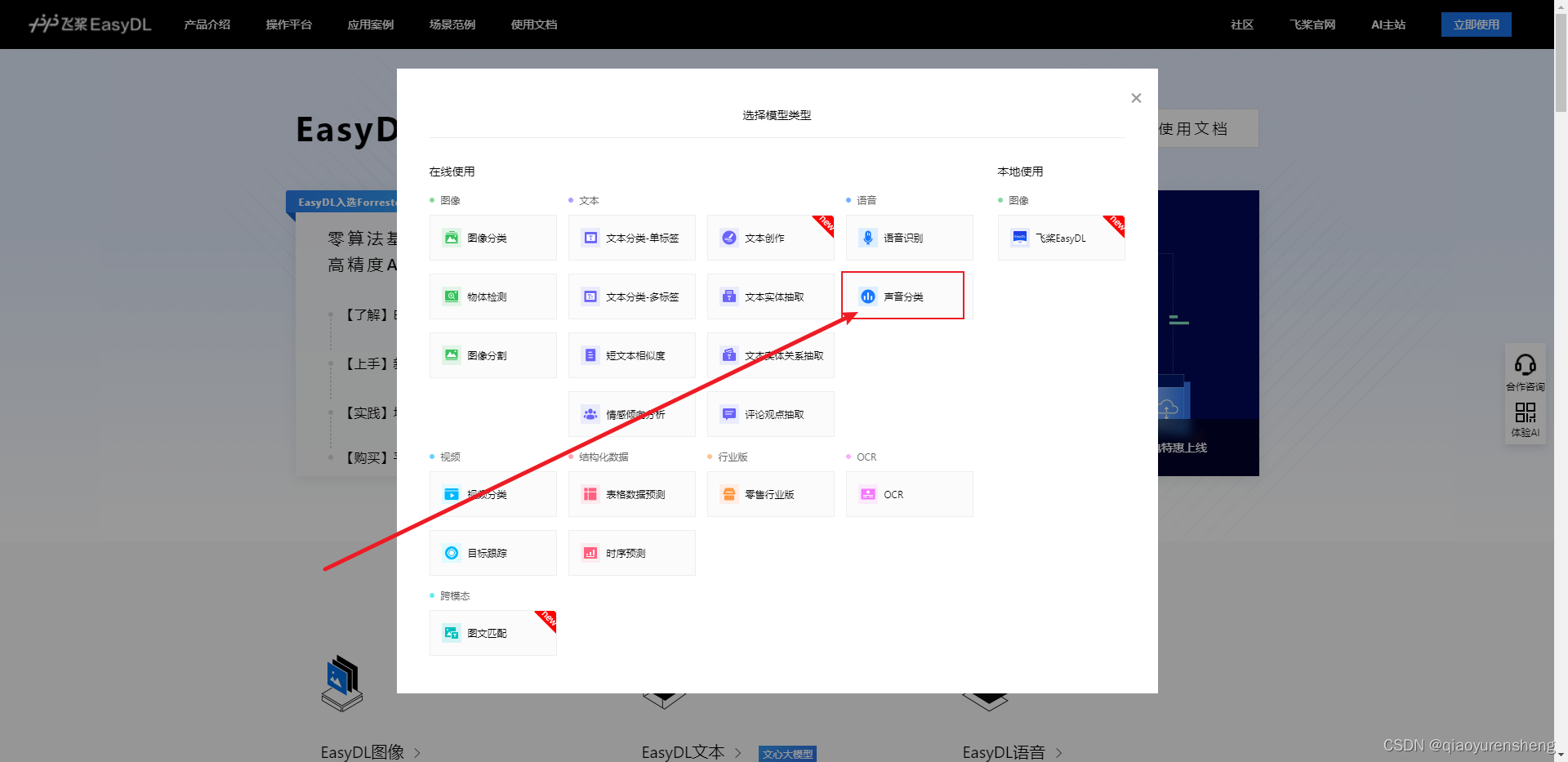
Task: Open the 场景范例 menu
Action: [x=452, y=25]
